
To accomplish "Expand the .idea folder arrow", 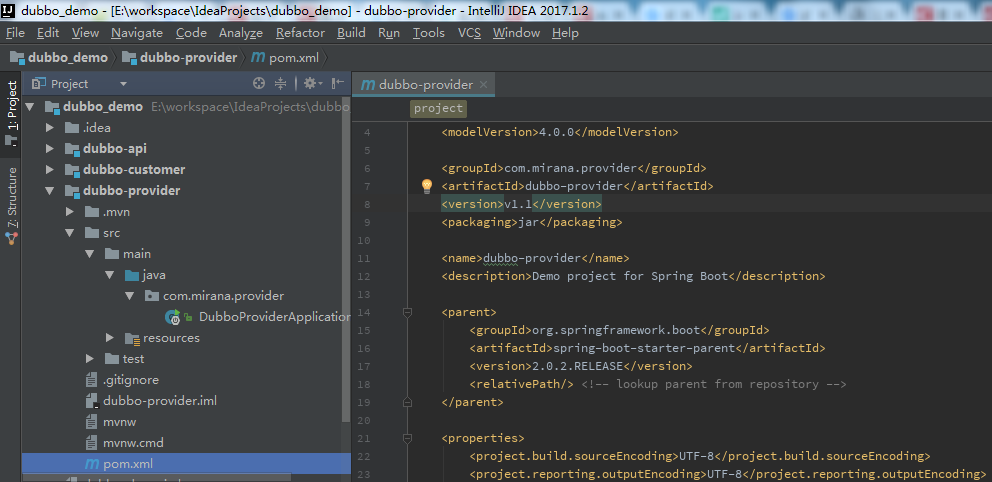I will click(x=50, y=128).
